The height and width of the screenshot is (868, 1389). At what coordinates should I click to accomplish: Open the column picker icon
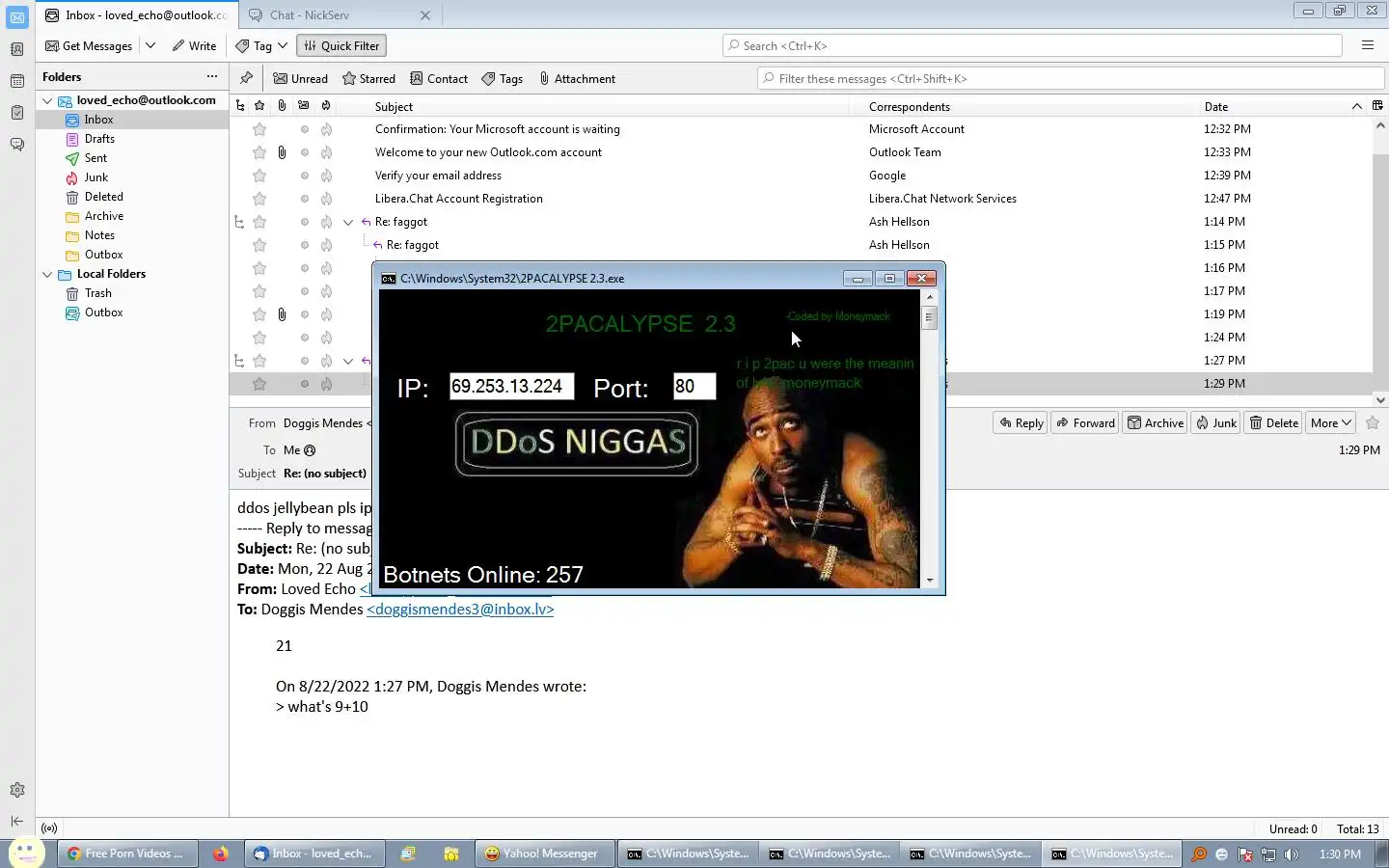[1377, 106]
